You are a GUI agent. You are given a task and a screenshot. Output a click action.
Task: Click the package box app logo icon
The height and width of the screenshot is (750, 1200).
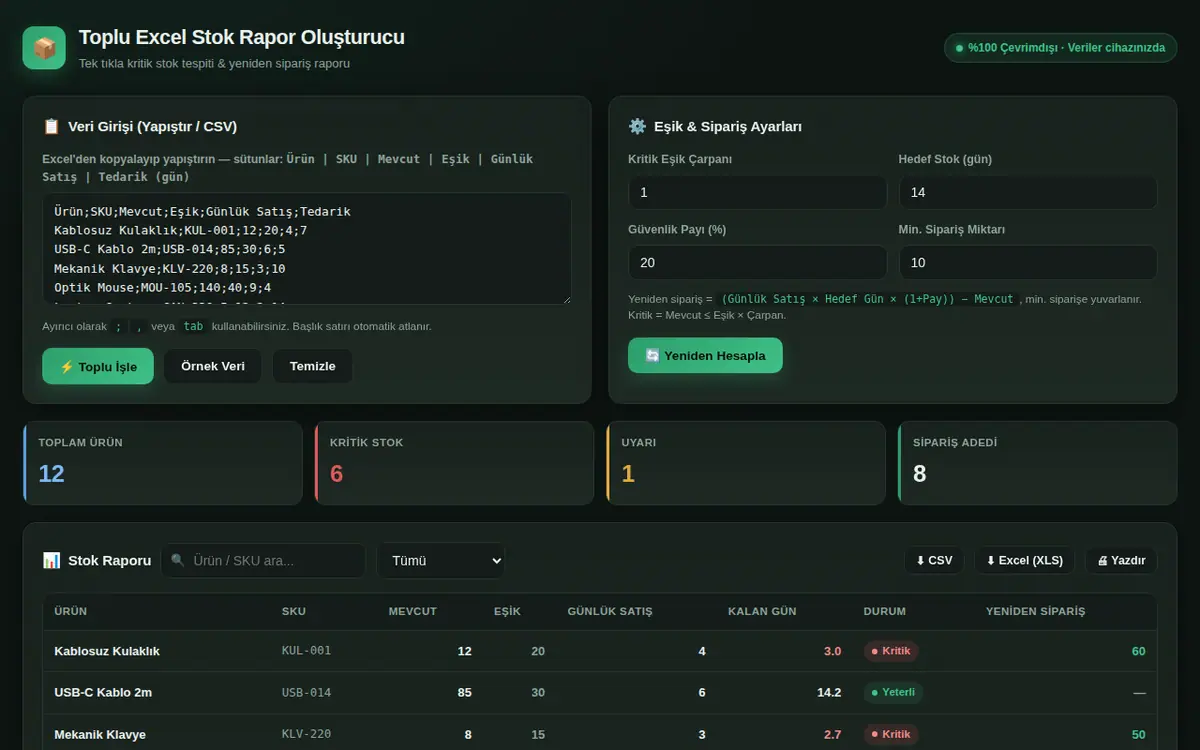pyautogui.click(x=44, y=48)
